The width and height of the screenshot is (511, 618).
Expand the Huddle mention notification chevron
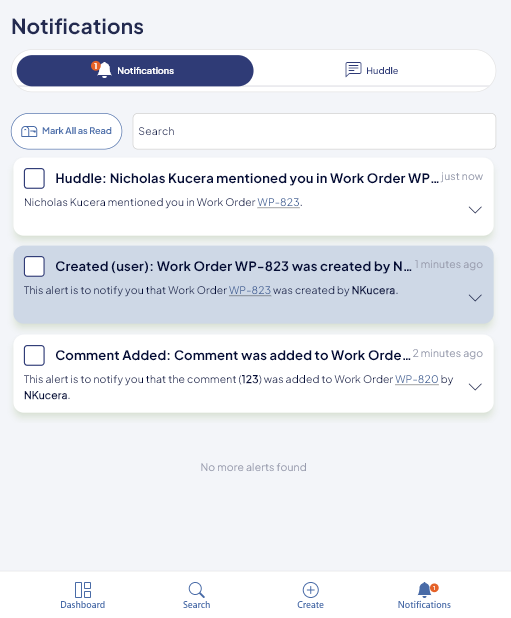[x=475, y=210]
